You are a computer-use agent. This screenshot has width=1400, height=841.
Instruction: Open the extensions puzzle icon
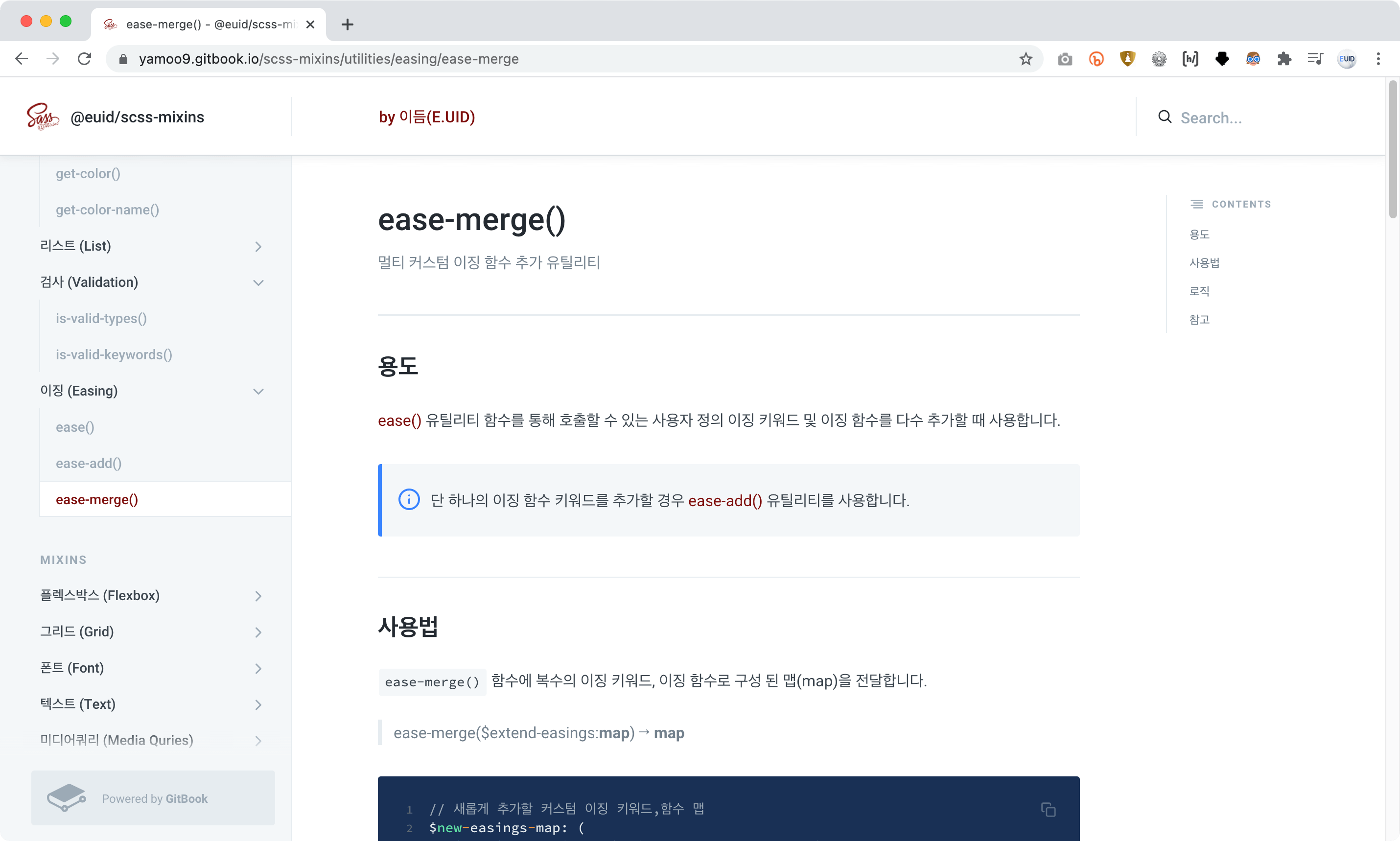pos(1284,59)
